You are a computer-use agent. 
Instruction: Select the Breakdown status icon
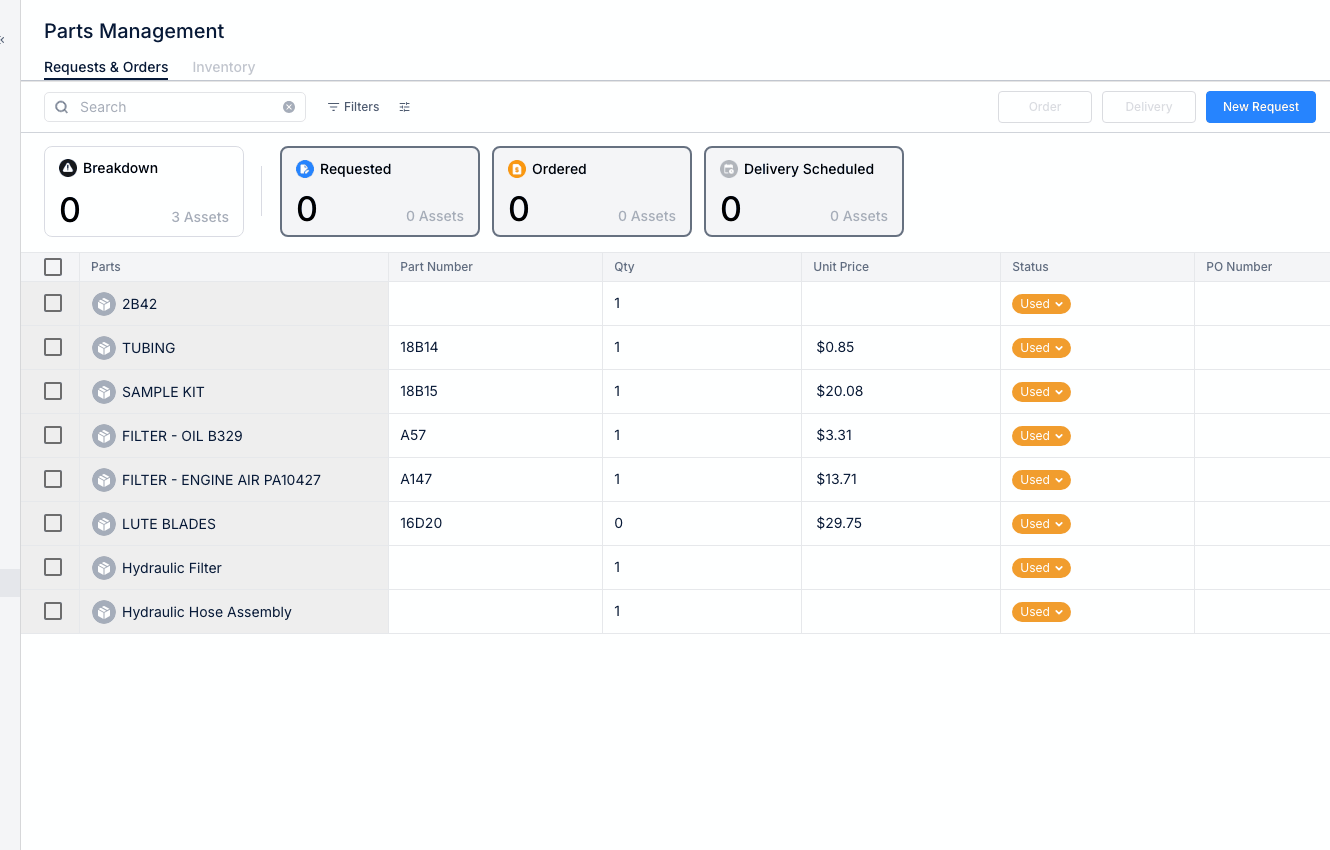click(x=68, y=168)
